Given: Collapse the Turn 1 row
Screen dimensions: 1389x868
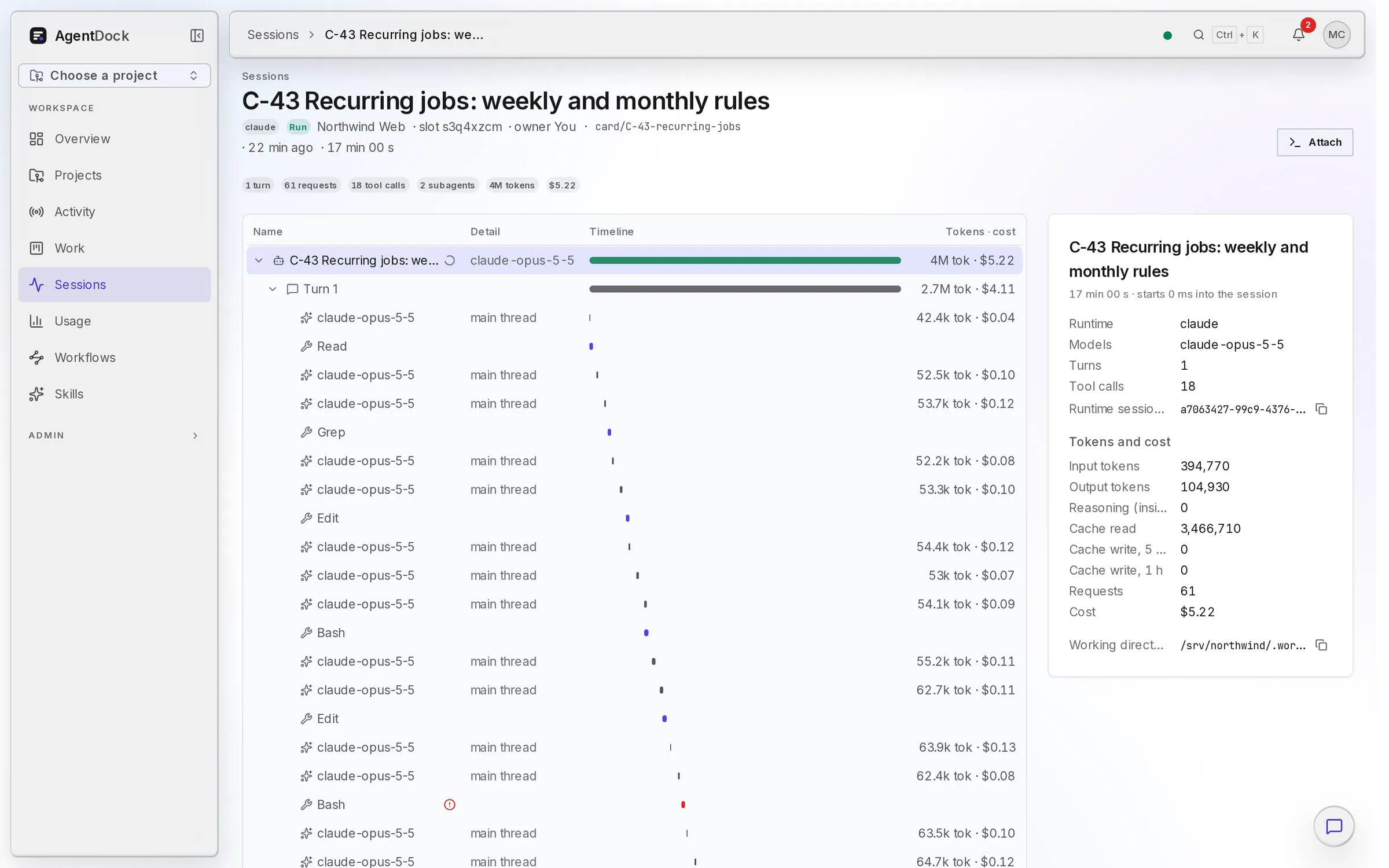Looking at the screenshot, I should point(273,289).
